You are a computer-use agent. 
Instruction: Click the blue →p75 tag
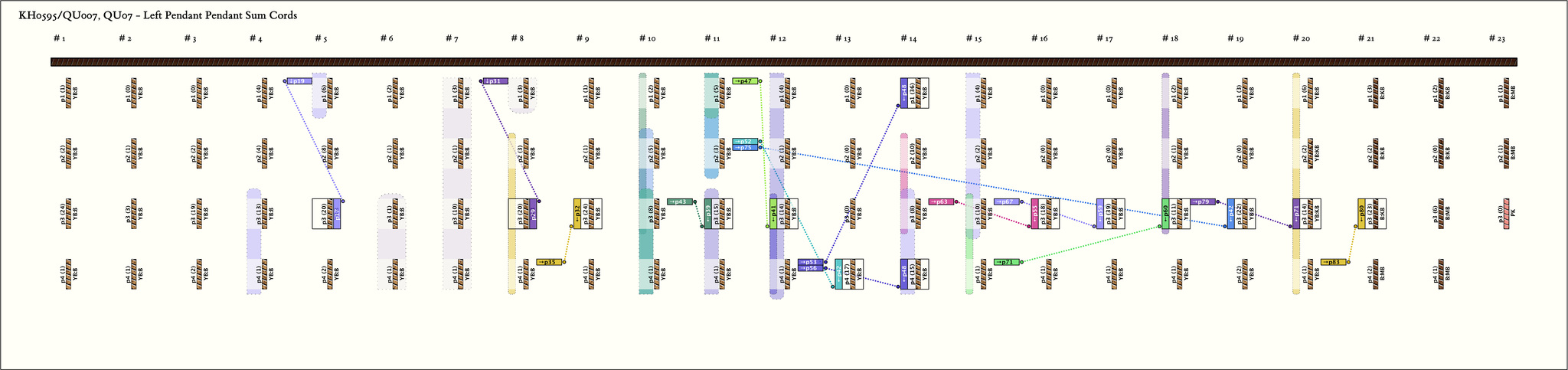click(x=745, y=148)
